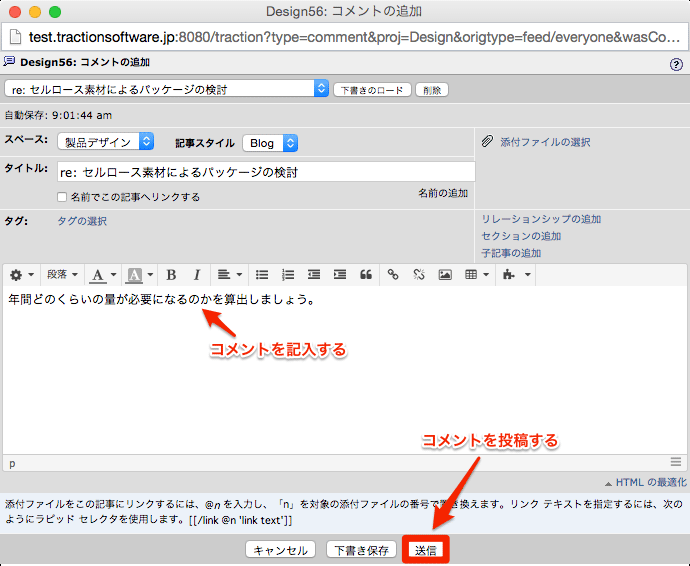
Task: Click the 自動保存 9:01:44 am status text
Action: coord(58,115)
